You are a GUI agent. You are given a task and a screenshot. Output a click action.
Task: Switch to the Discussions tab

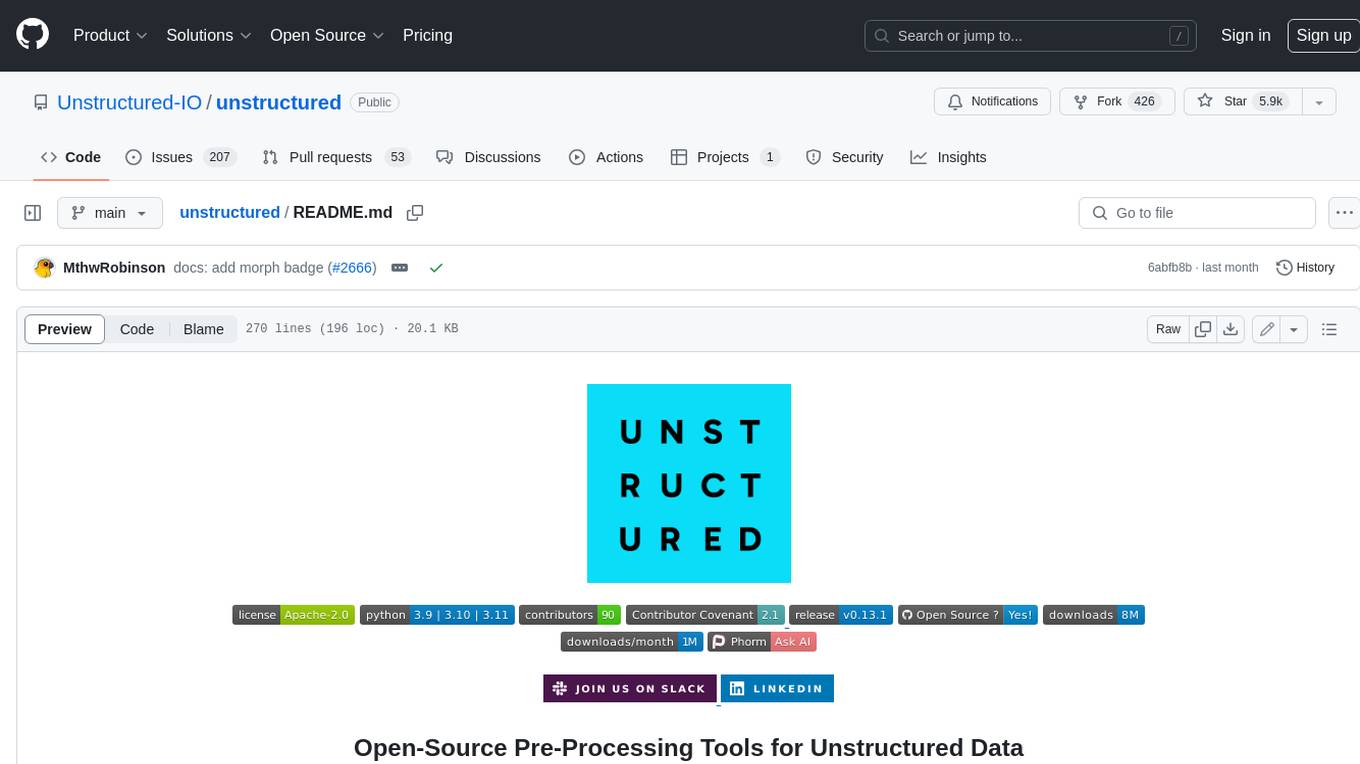click(x=489, y=157)
